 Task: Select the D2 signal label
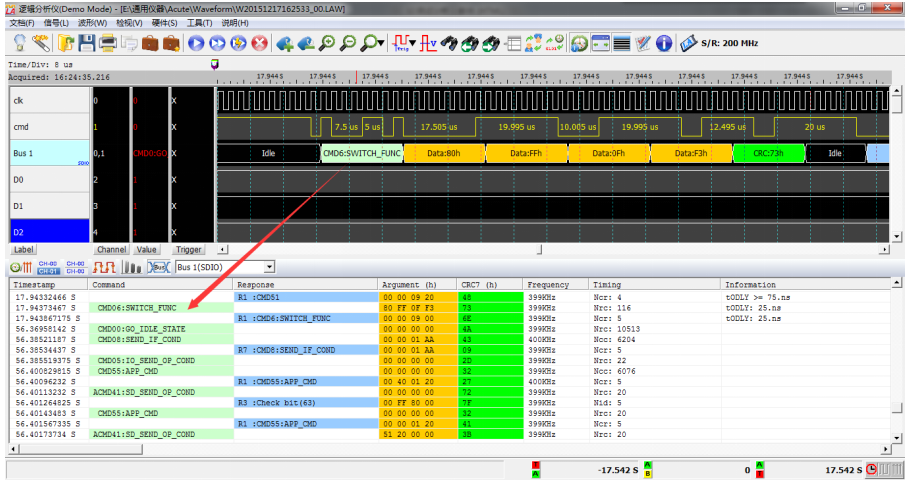50,232
